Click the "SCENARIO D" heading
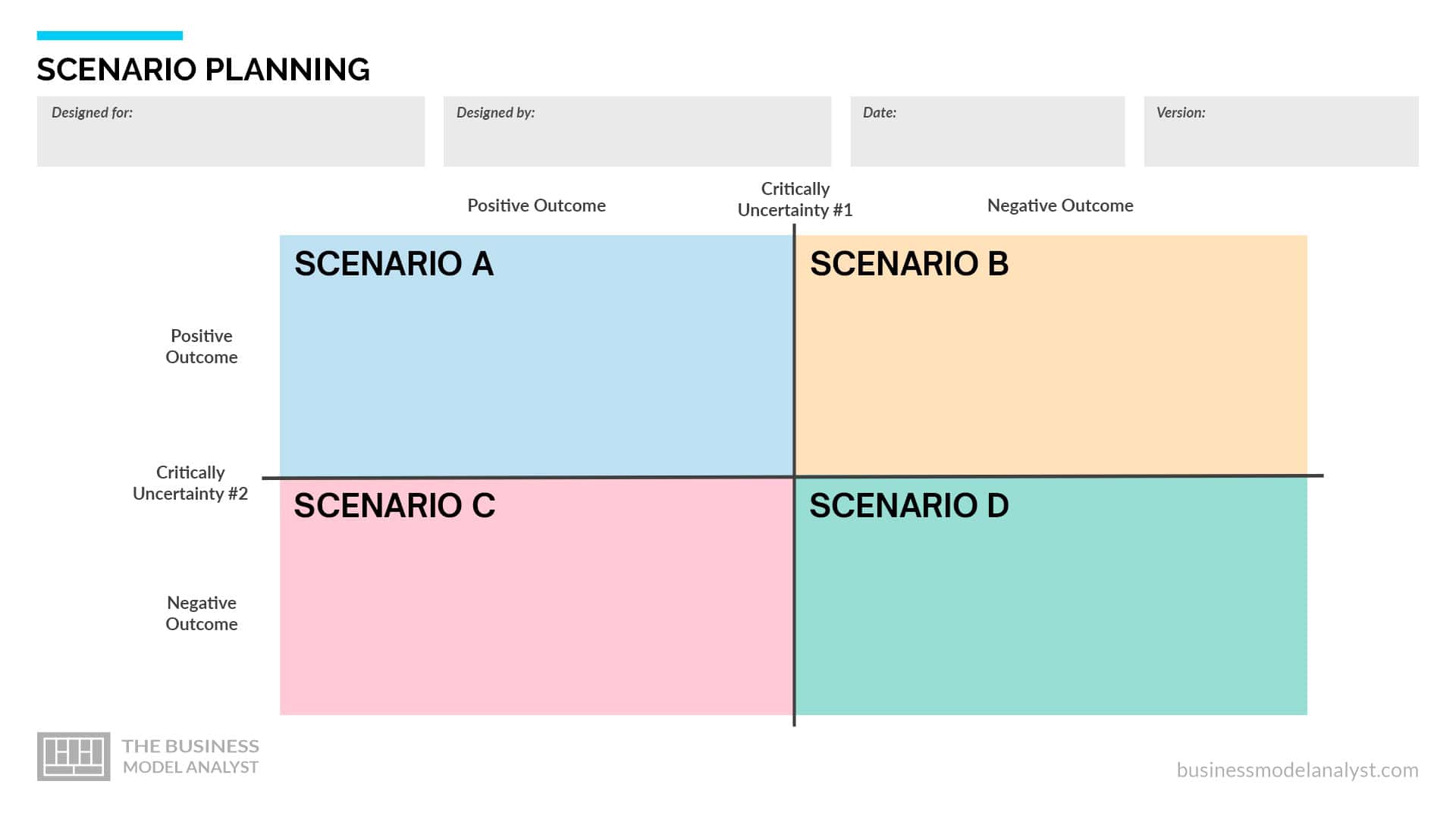This screenshot has height=819, width=1456. coord(909,506)
